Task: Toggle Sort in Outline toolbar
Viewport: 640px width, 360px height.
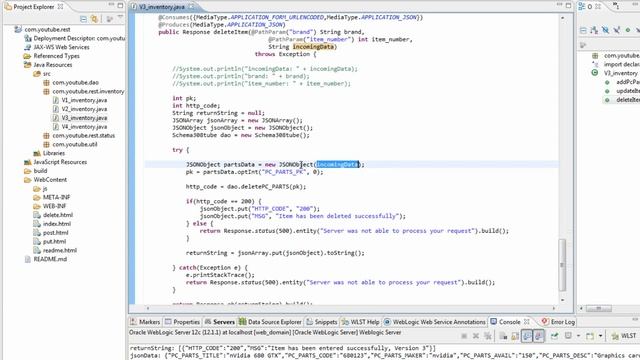Action: pos(594,30)
